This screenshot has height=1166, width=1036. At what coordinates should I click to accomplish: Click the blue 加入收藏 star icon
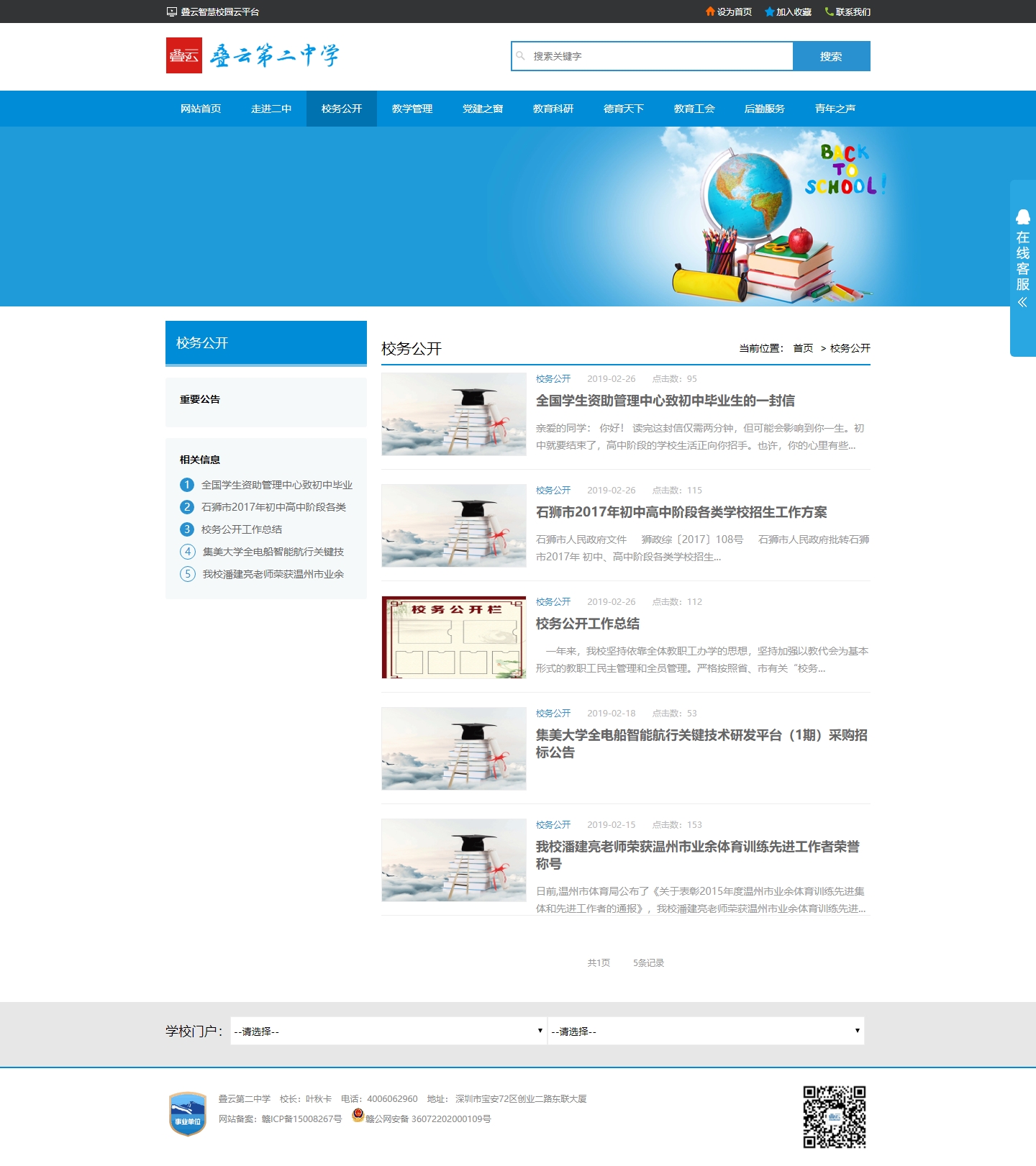click(x=769, y=12)
